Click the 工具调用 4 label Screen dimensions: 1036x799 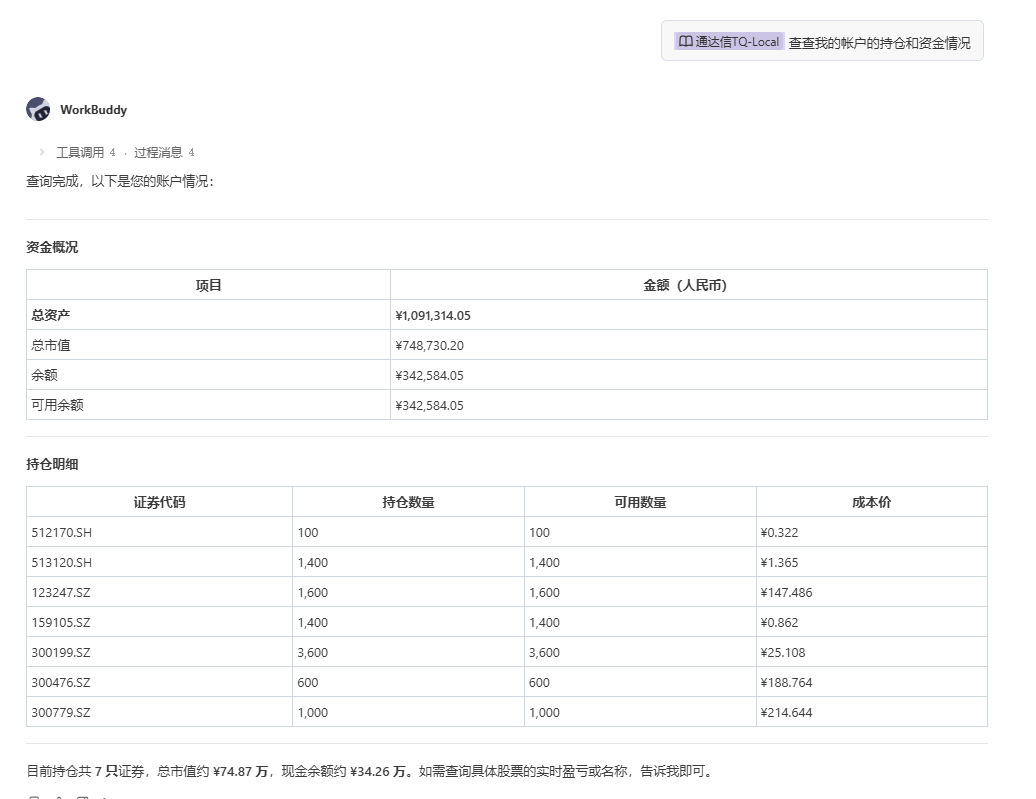[x=86, y=153]
